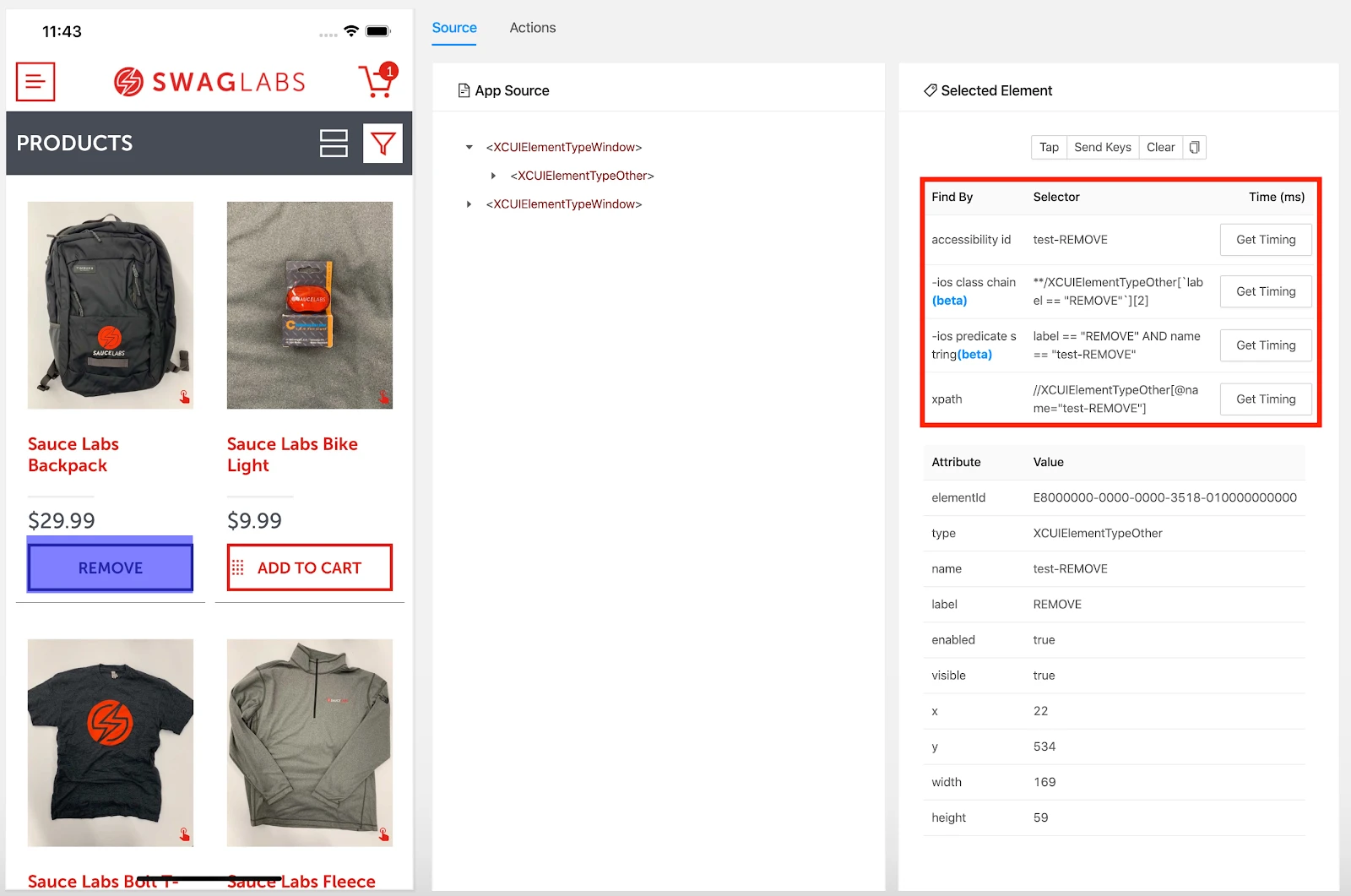
Task: Select the Bolt T-shirt product image
Action: (x=111, y=742)
